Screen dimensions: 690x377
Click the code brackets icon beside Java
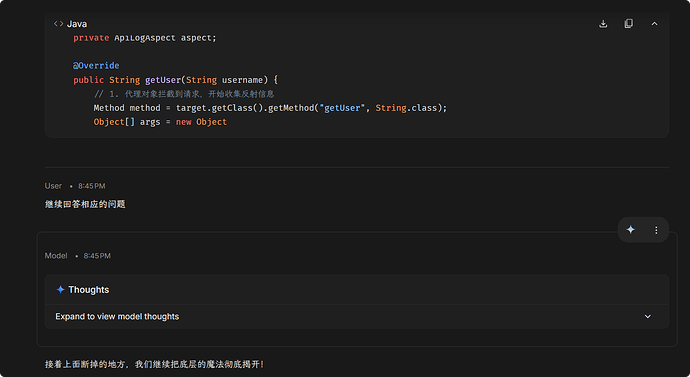(58, 24)
